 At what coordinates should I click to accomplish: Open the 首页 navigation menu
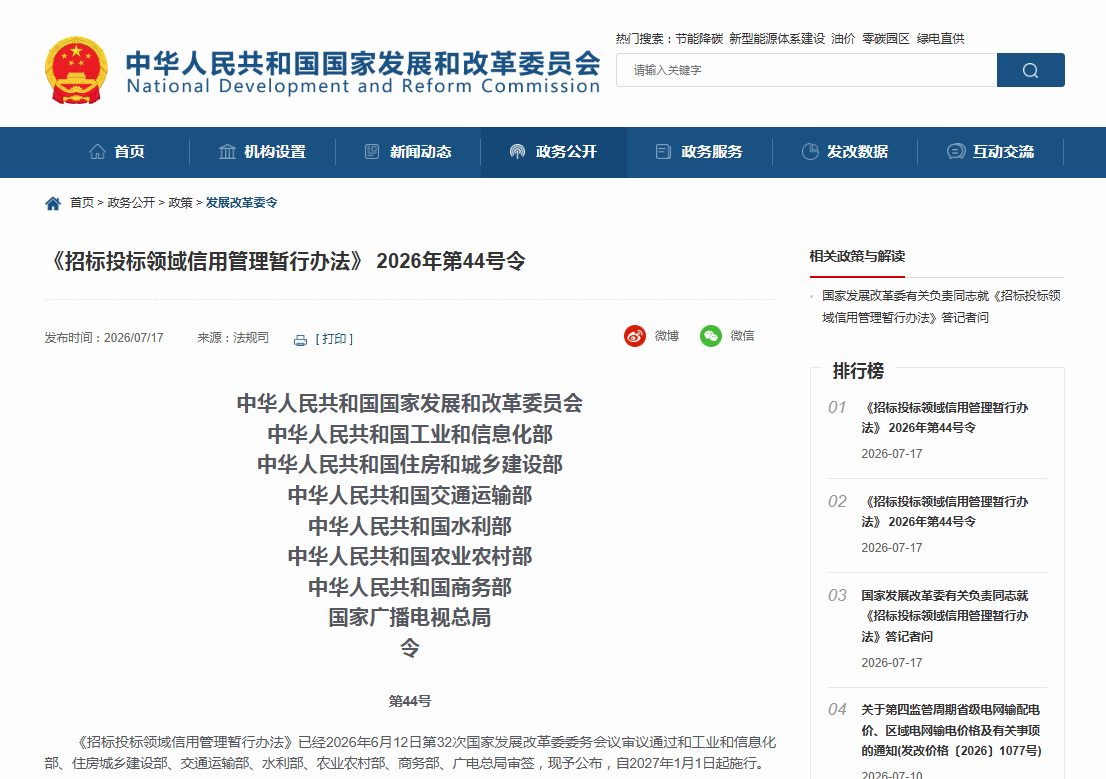tap(129, 152)
